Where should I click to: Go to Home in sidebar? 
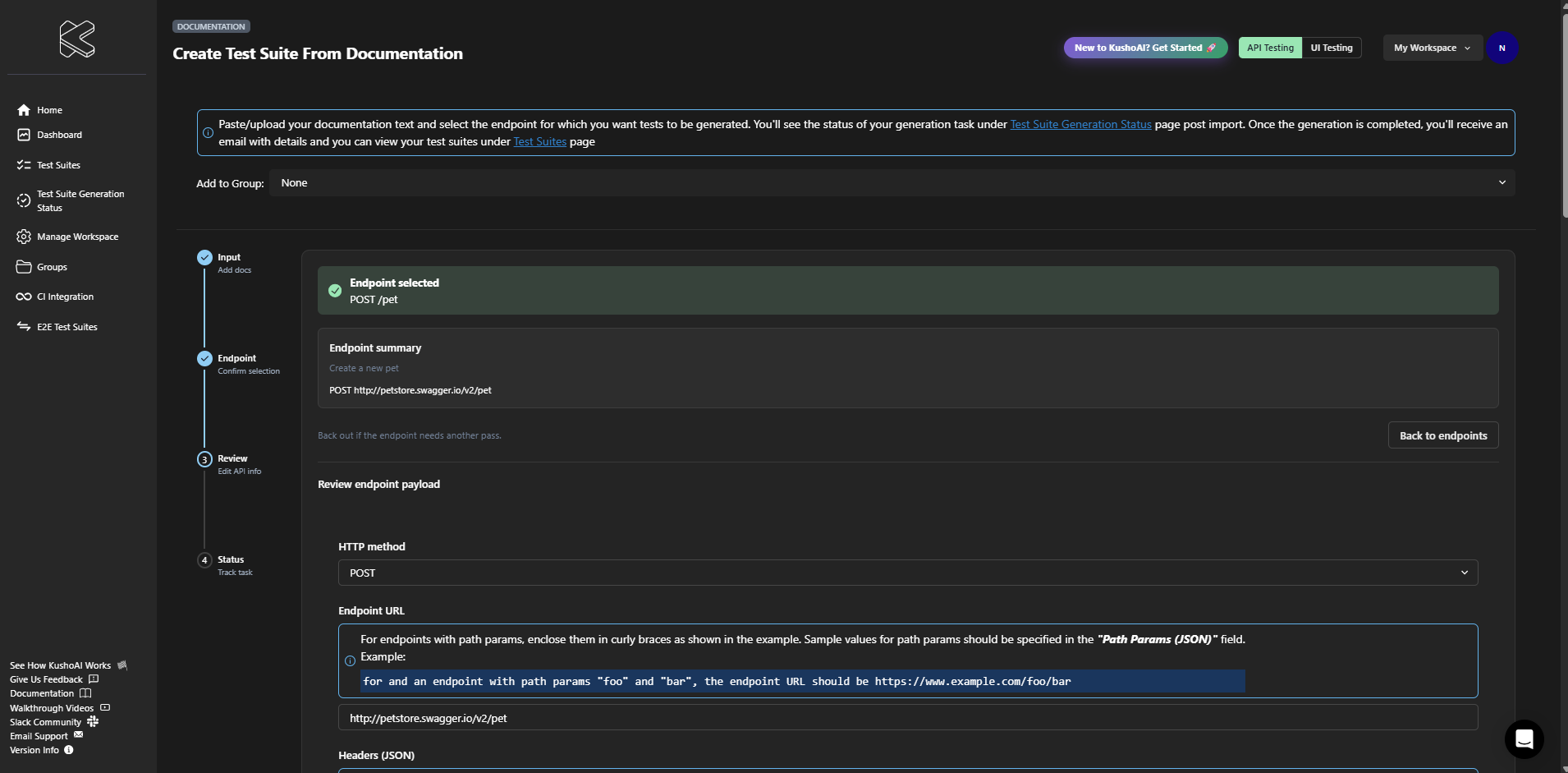click(x=49, y=110)
